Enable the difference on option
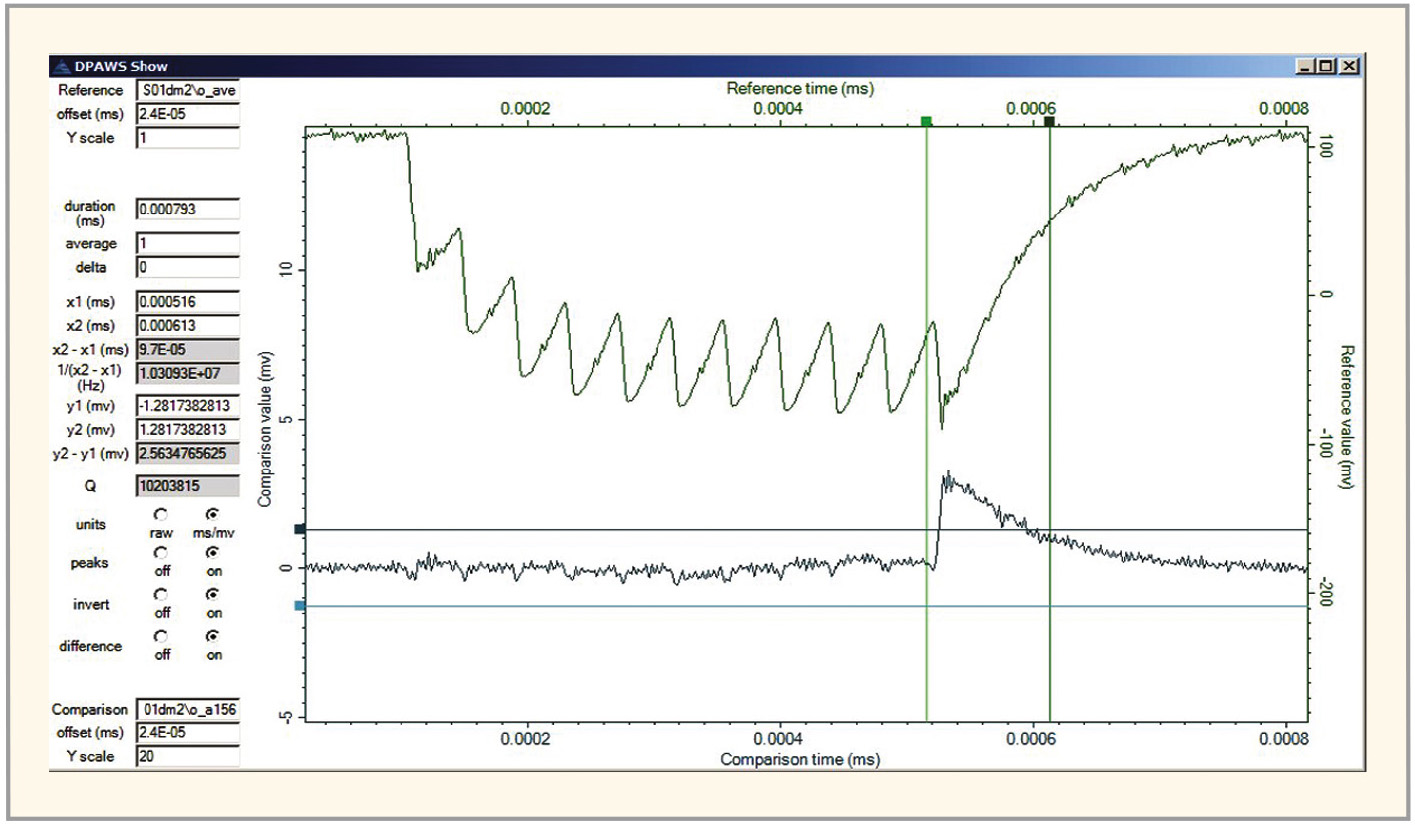1415x825 pixels. click(211, 635)
